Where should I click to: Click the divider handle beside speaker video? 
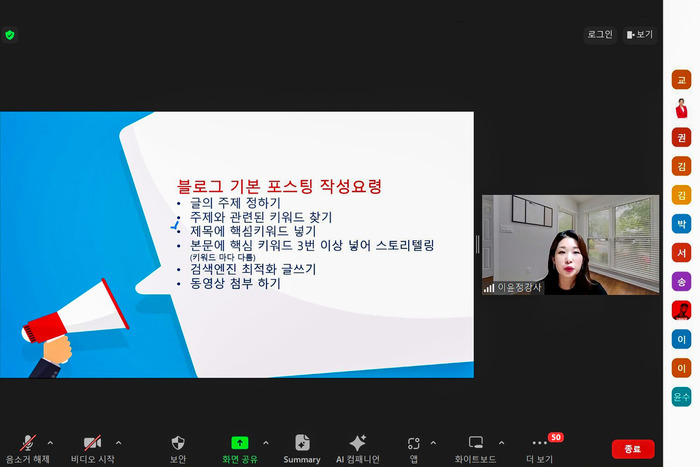pyautogui.click(x=477, y=244)
